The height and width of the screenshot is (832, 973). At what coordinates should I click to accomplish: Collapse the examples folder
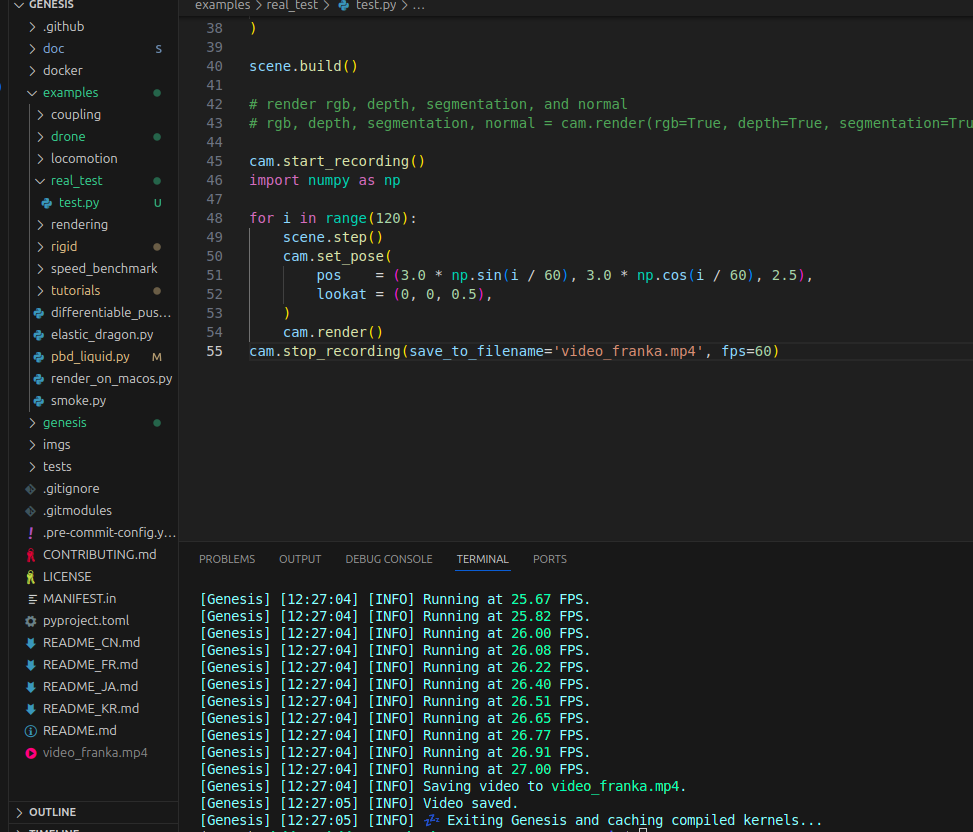pyautogui.click(x=70, y=93)
